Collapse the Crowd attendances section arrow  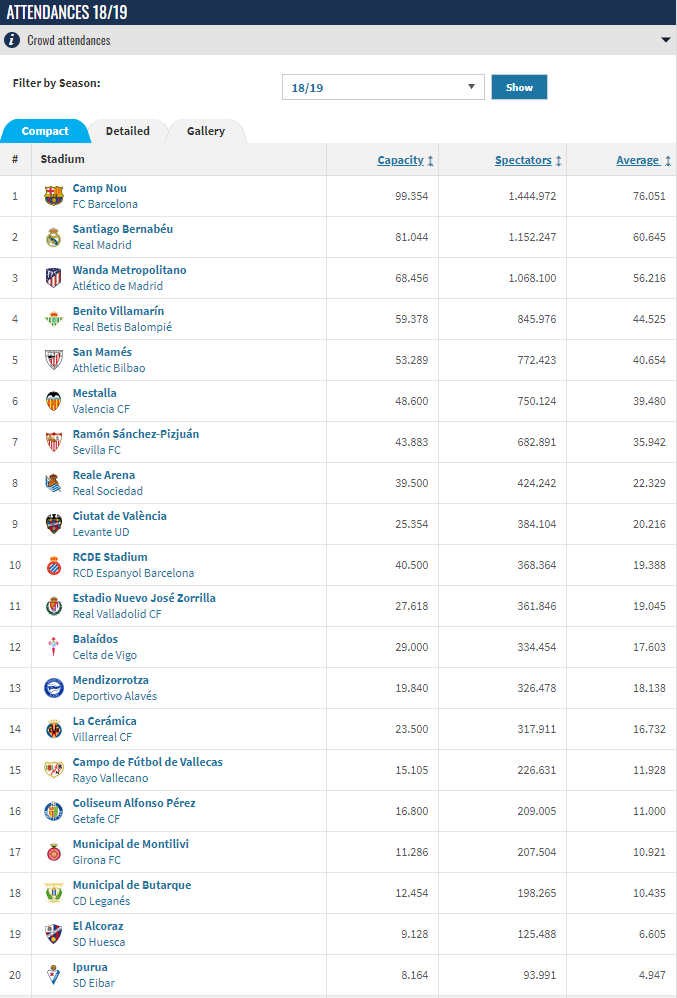tap(665, 40)
